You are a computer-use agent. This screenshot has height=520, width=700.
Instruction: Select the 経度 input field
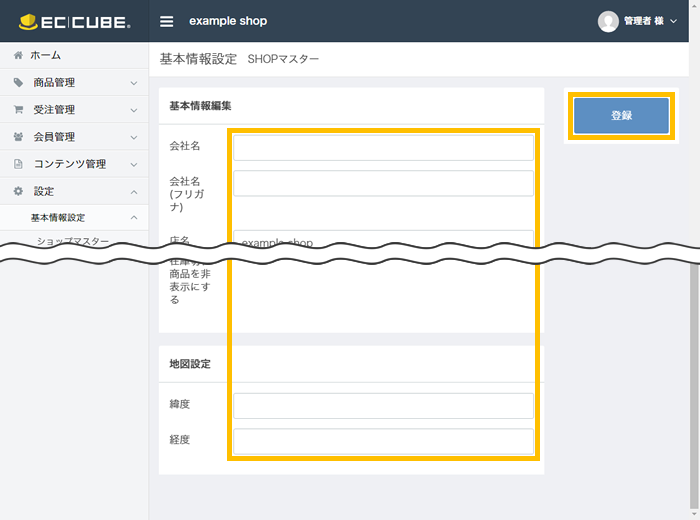tap(383, 441)
